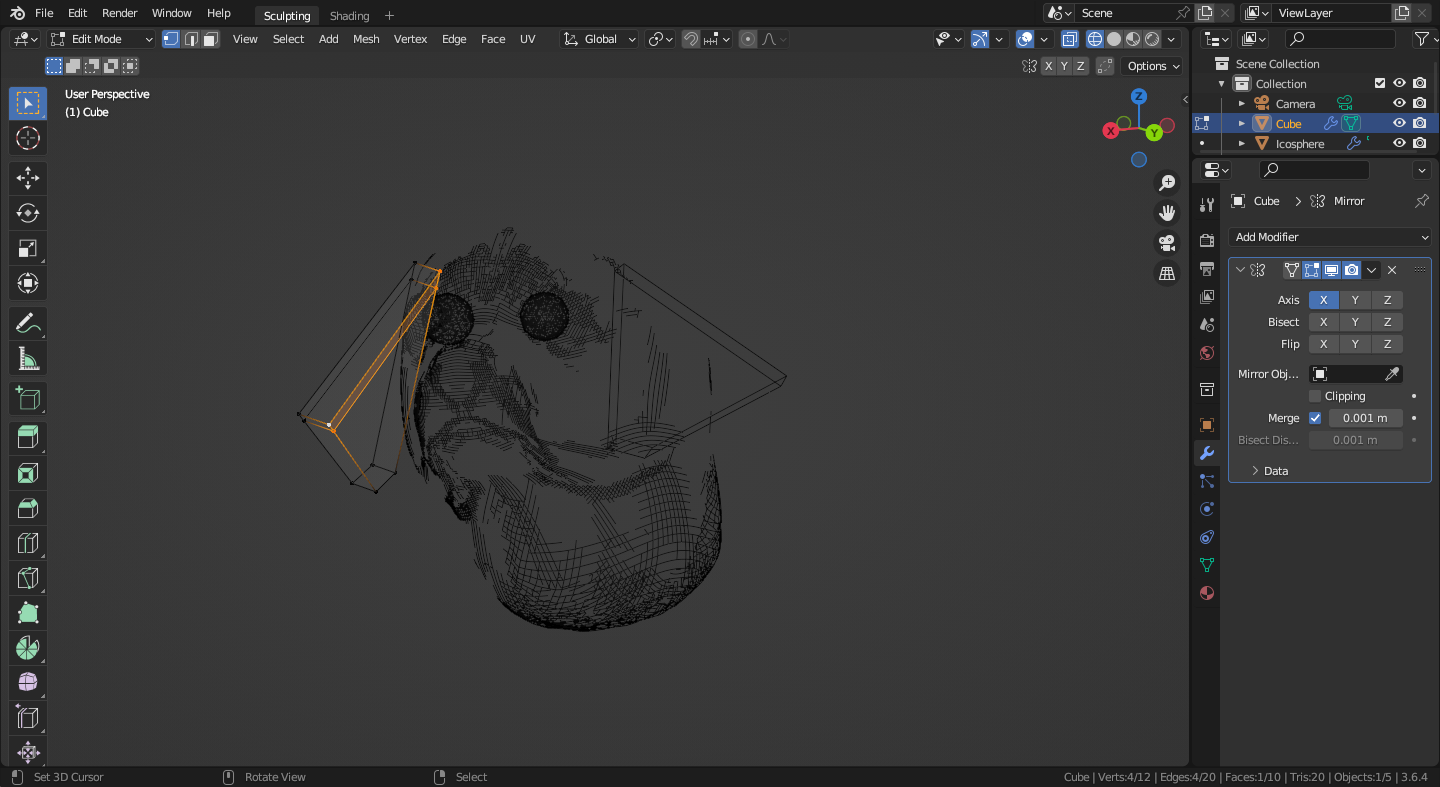1440x787 pixels.
Task: Click the 3D Cursor tool
Action: click(28, 138)
